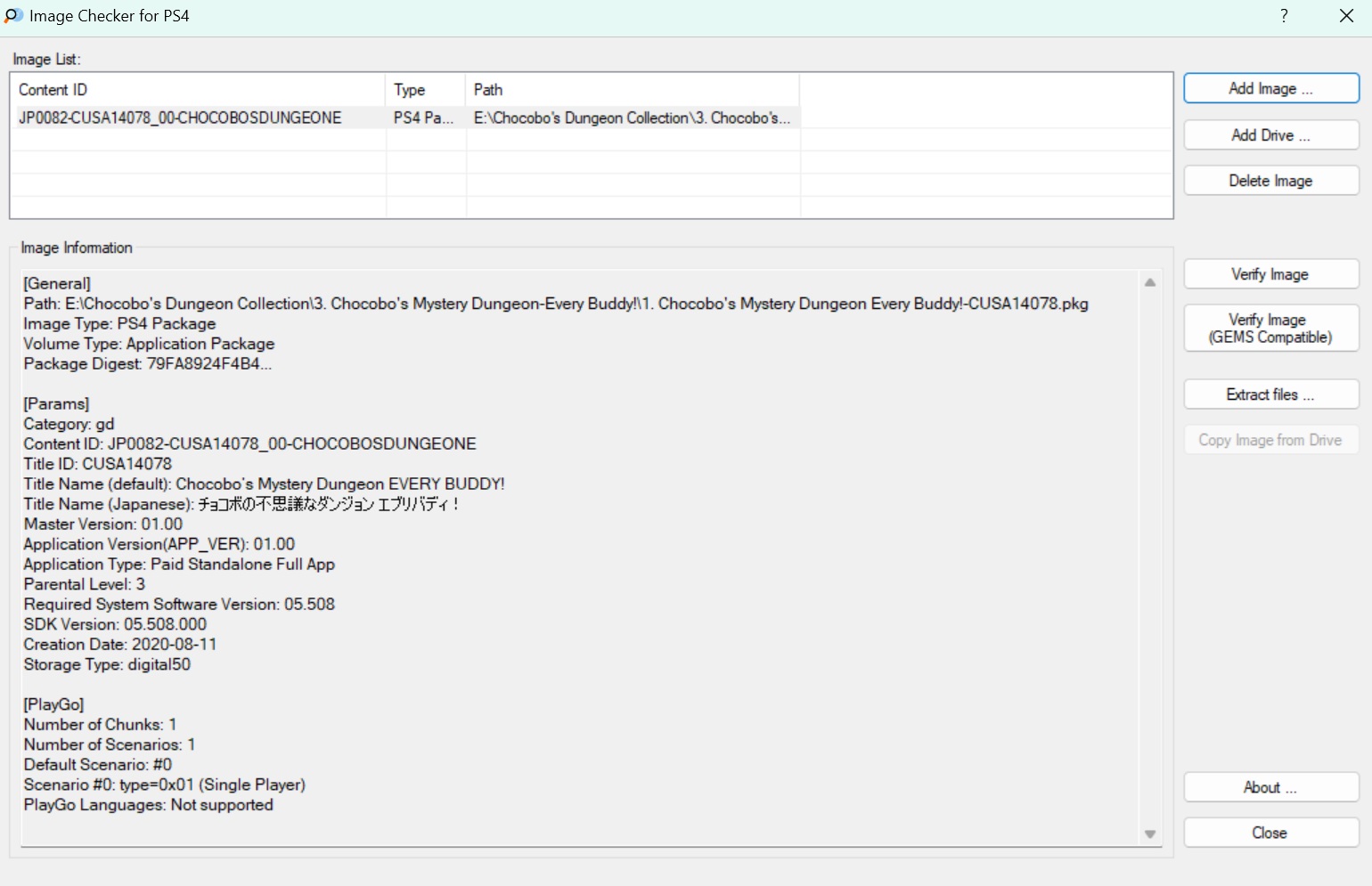Click Delete Image
This screenshot has height=886, width=1372.
(1270, 181)
